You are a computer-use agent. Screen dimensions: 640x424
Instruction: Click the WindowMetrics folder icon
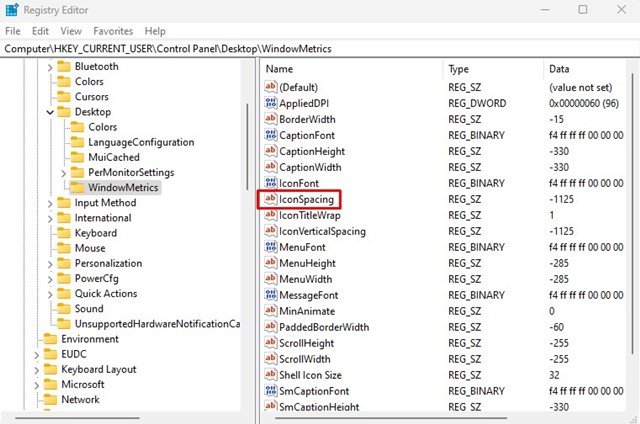pos(77,187)
